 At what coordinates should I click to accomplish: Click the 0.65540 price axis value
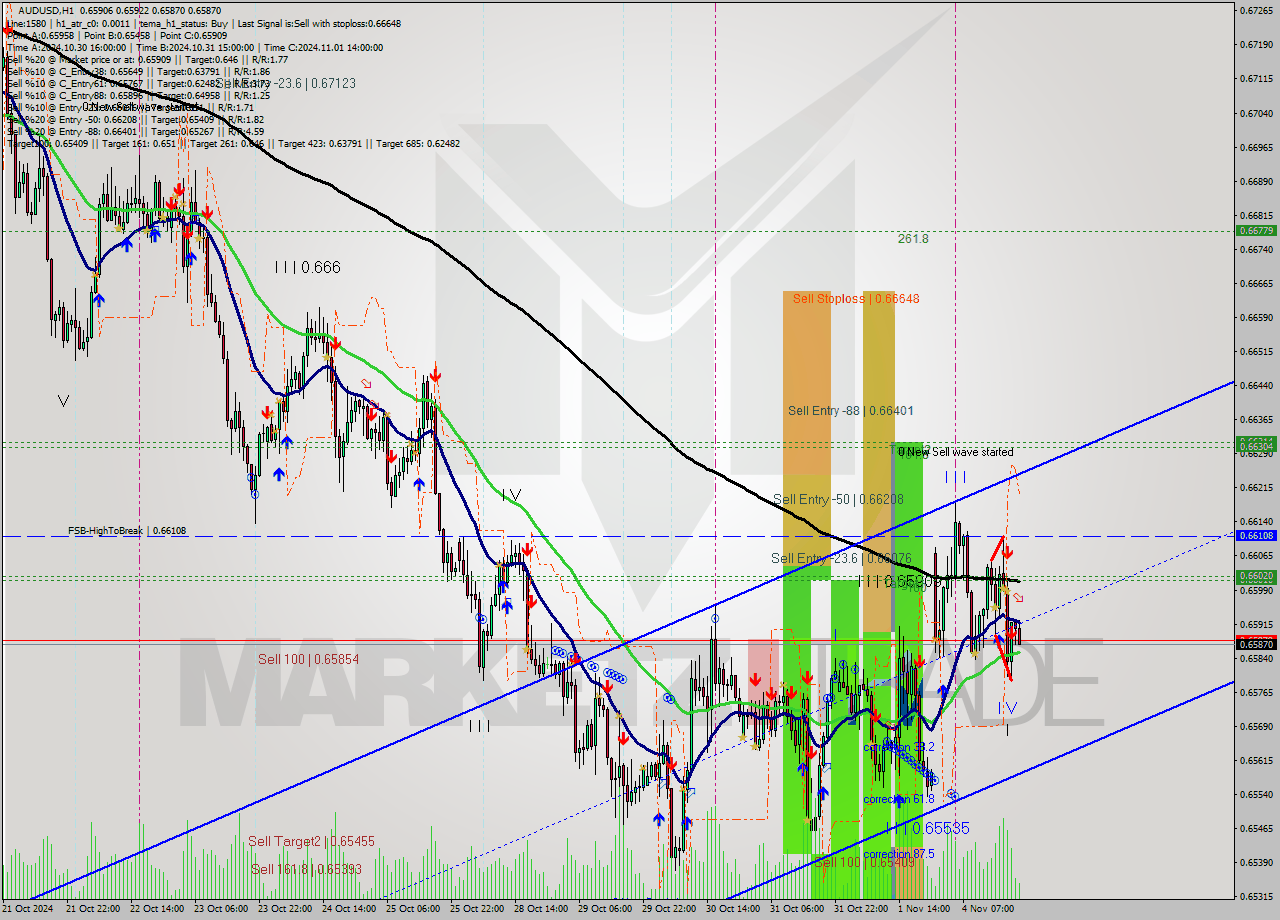1256,794
